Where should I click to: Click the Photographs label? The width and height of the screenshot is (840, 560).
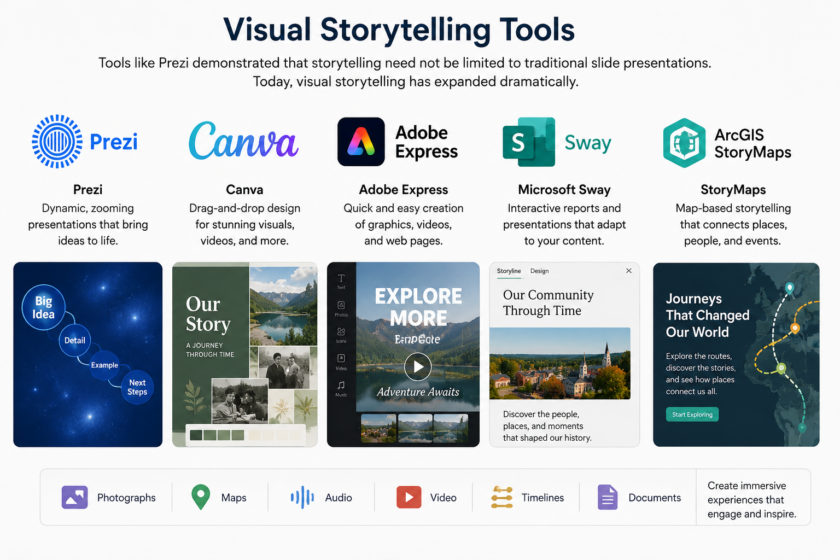coord(126,497)
